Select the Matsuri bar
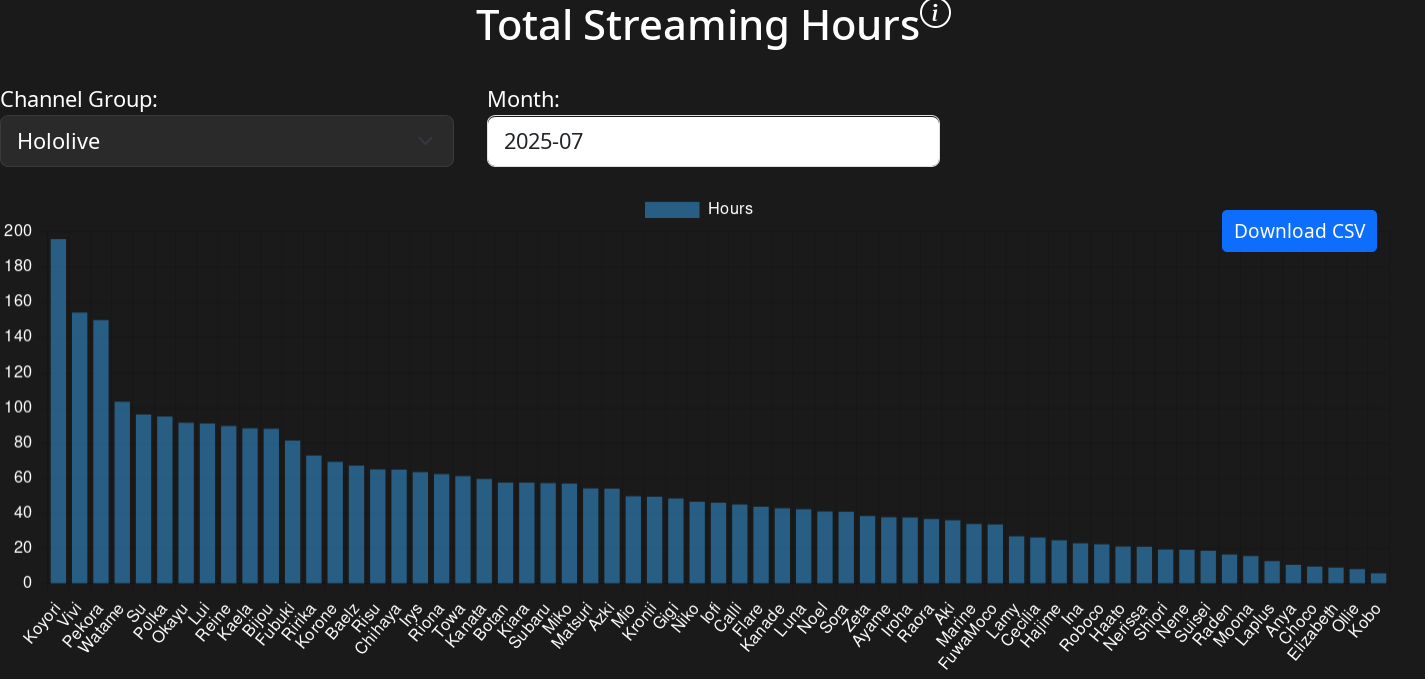The height and width of the screenshot is (679, 1426). pyautogui.click(x=591, y=536)
